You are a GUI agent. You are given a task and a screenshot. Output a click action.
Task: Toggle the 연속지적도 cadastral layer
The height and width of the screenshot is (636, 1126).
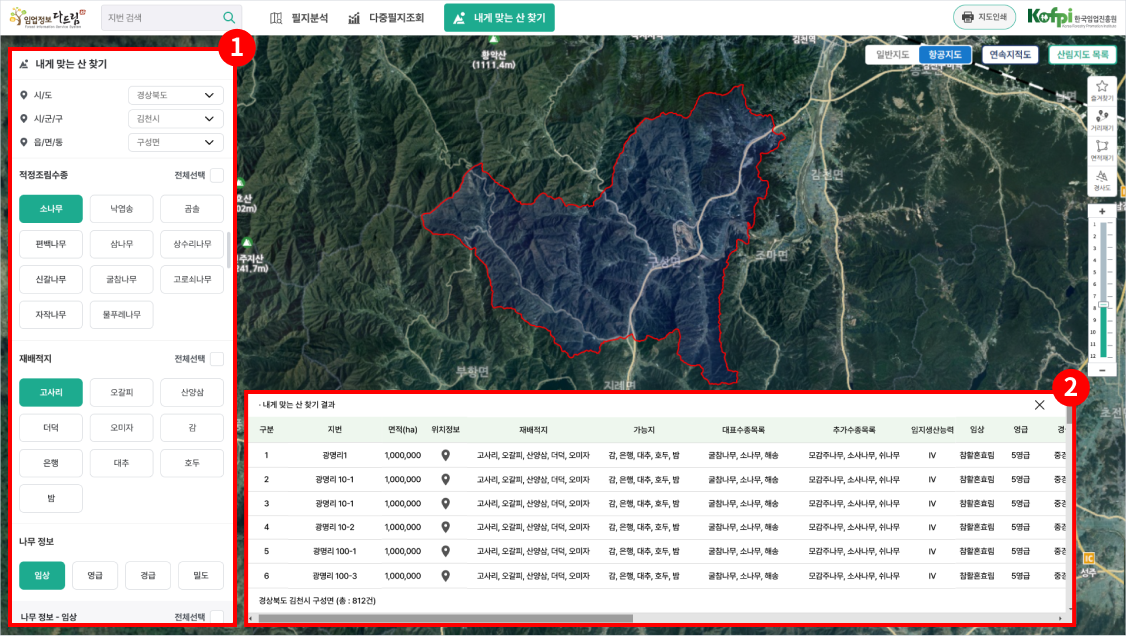point(1010,55)
